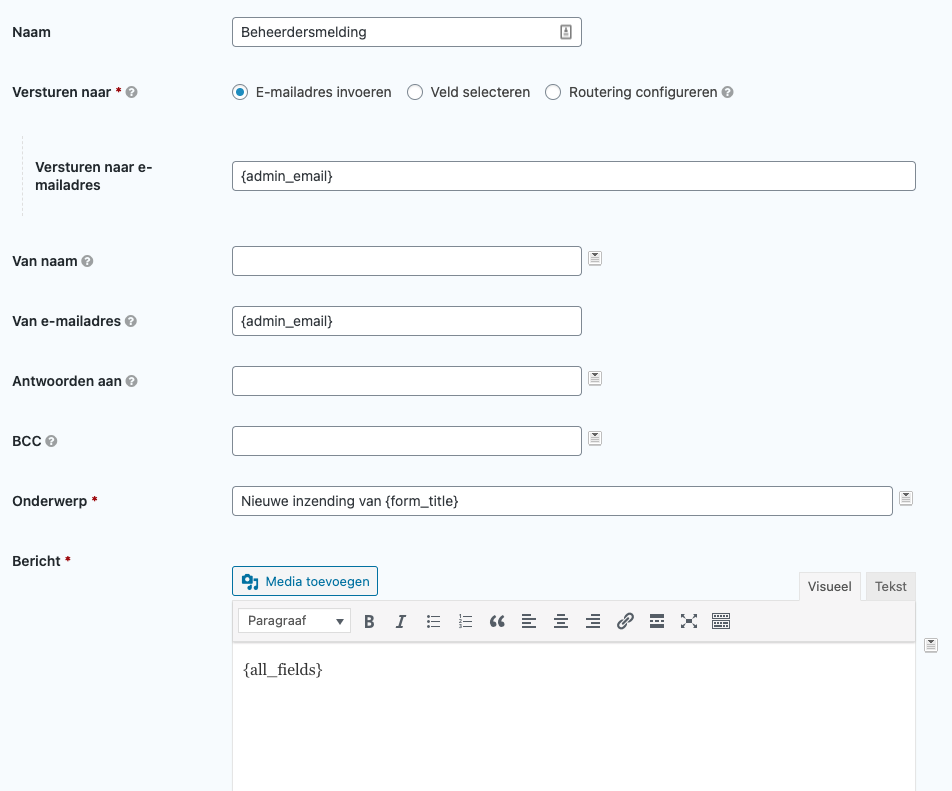Insert a numbered list
Screen dimensions: 952x791
(x=465, y=621)
